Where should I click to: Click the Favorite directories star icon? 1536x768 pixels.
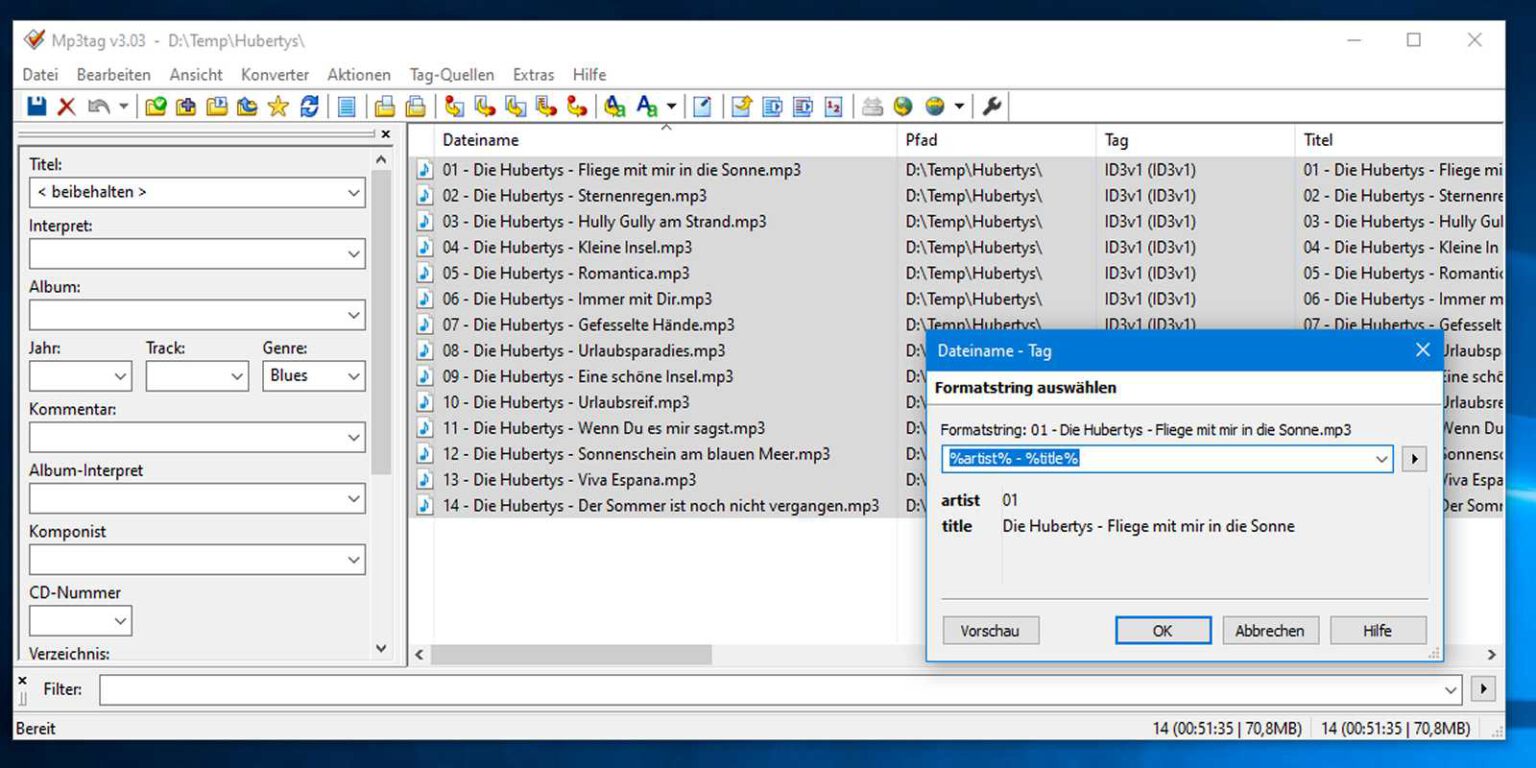tap(277, 105)
